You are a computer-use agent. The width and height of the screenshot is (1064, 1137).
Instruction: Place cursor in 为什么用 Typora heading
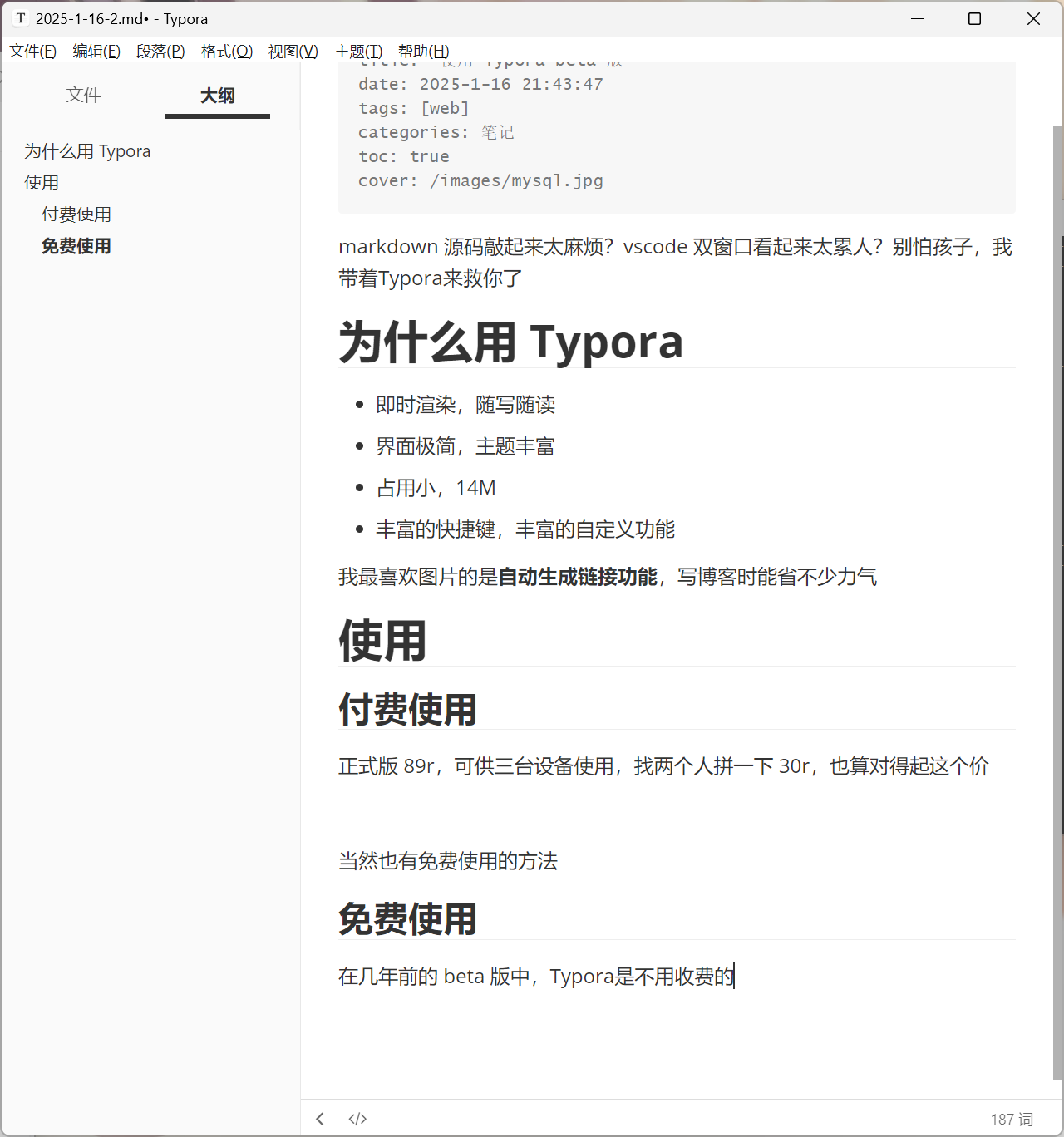[x=510, y=342]
